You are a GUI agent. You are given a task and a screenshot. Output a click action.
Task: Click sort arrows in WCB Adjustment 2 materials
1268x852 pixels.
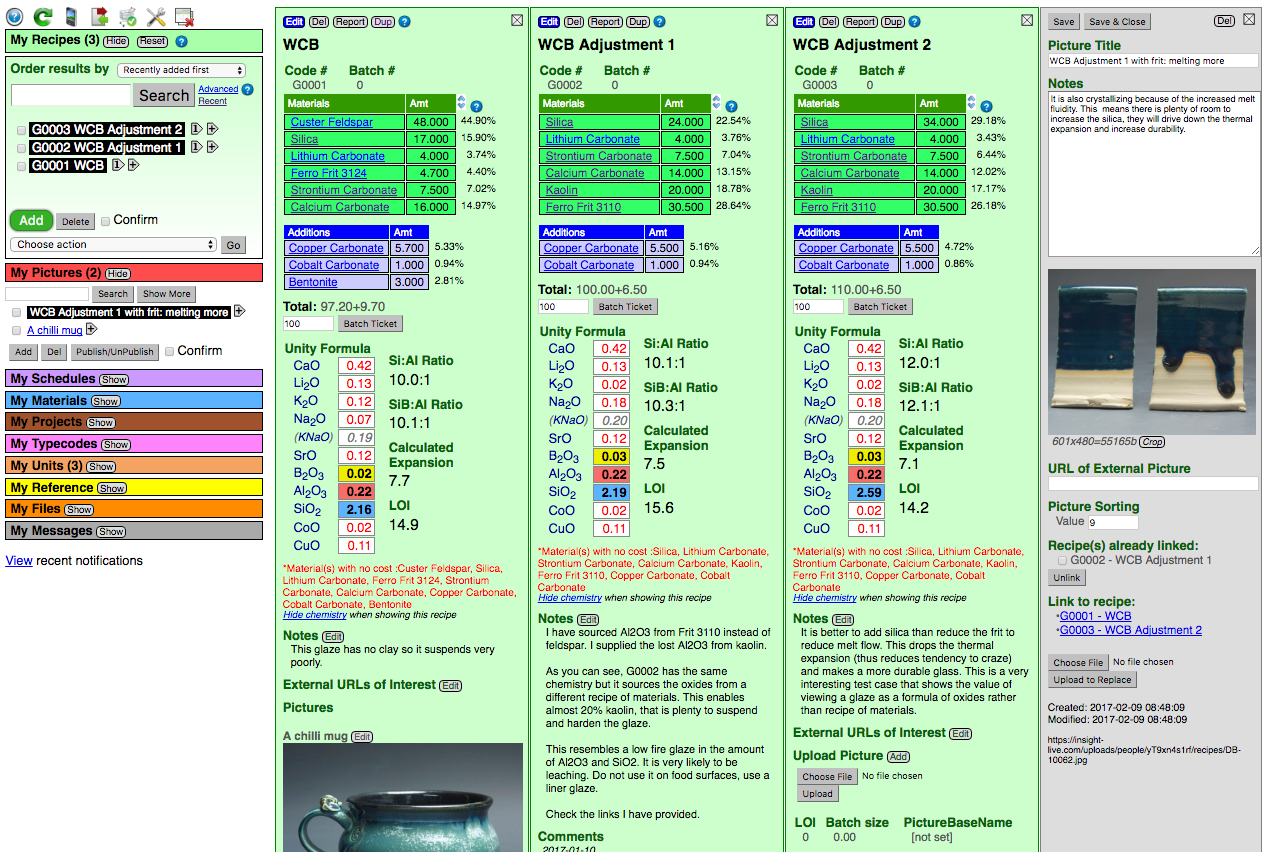tap(971, 102)
